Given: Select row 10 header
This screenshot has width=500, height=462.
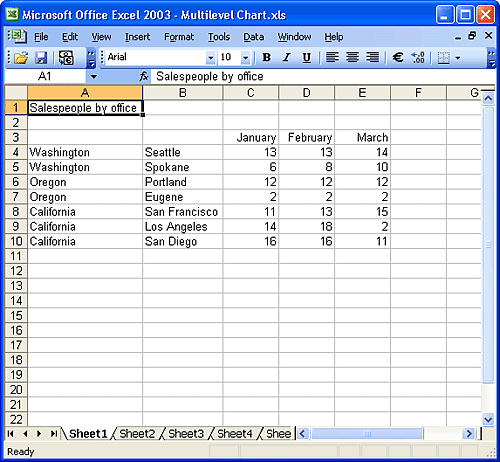Looking at the screenshot, I should point(16,241).
